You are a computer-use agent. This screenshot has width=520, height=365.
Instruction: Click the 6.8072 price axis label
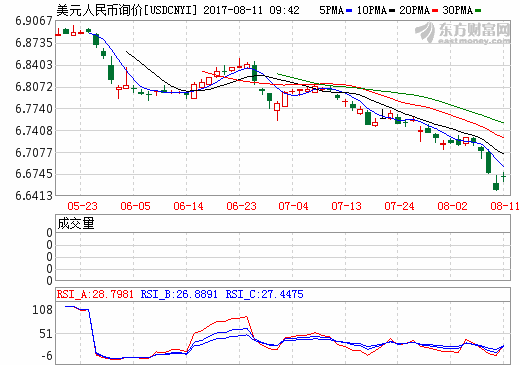(34, 87)
